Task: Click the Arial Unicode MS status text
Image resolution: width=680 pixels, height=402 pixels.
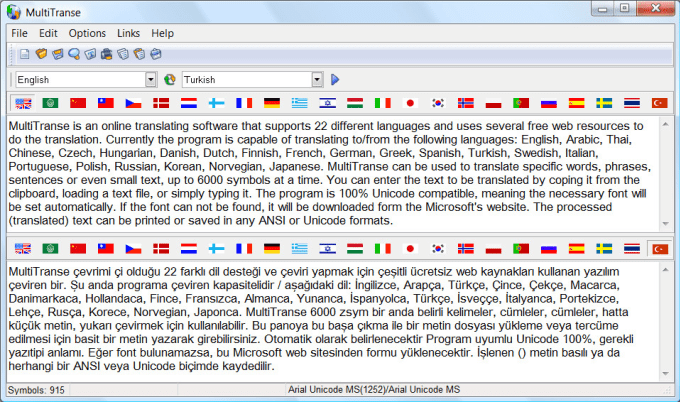Action: 374,389
